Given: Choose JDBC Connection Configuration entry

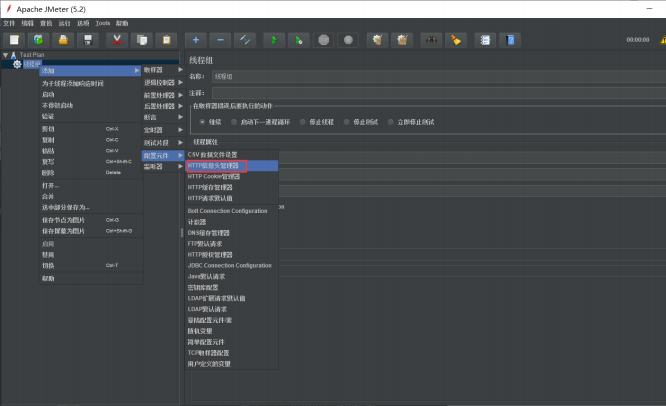Looking at the screenshot, I should [x=232, y=265].
